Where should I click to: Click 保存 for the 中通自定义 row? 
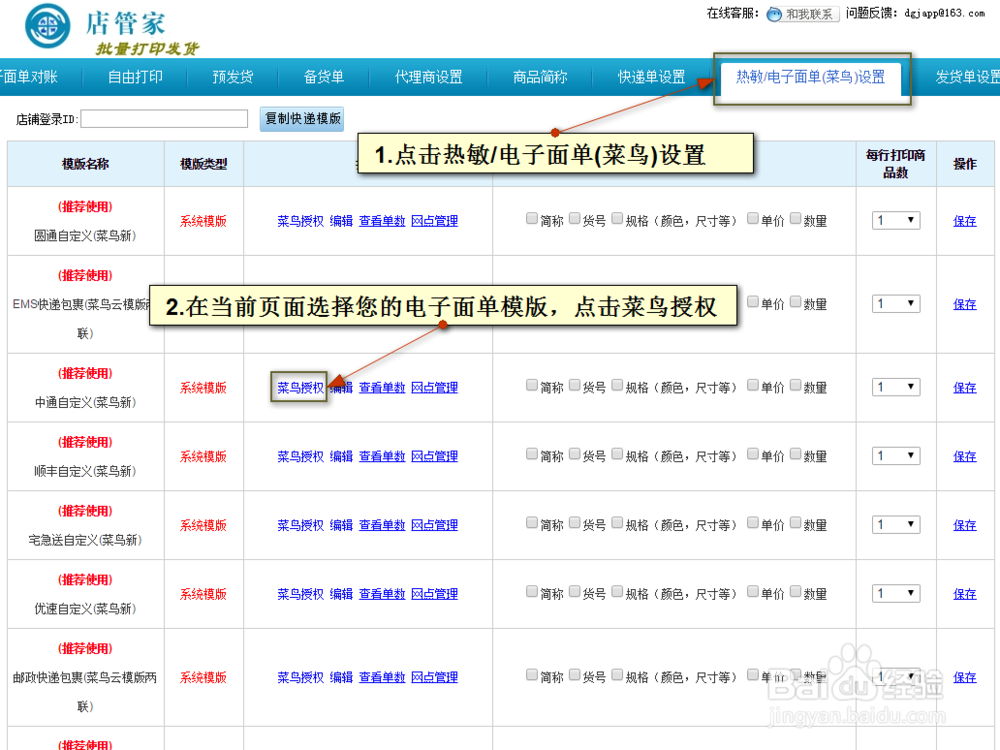click(964, 387)
